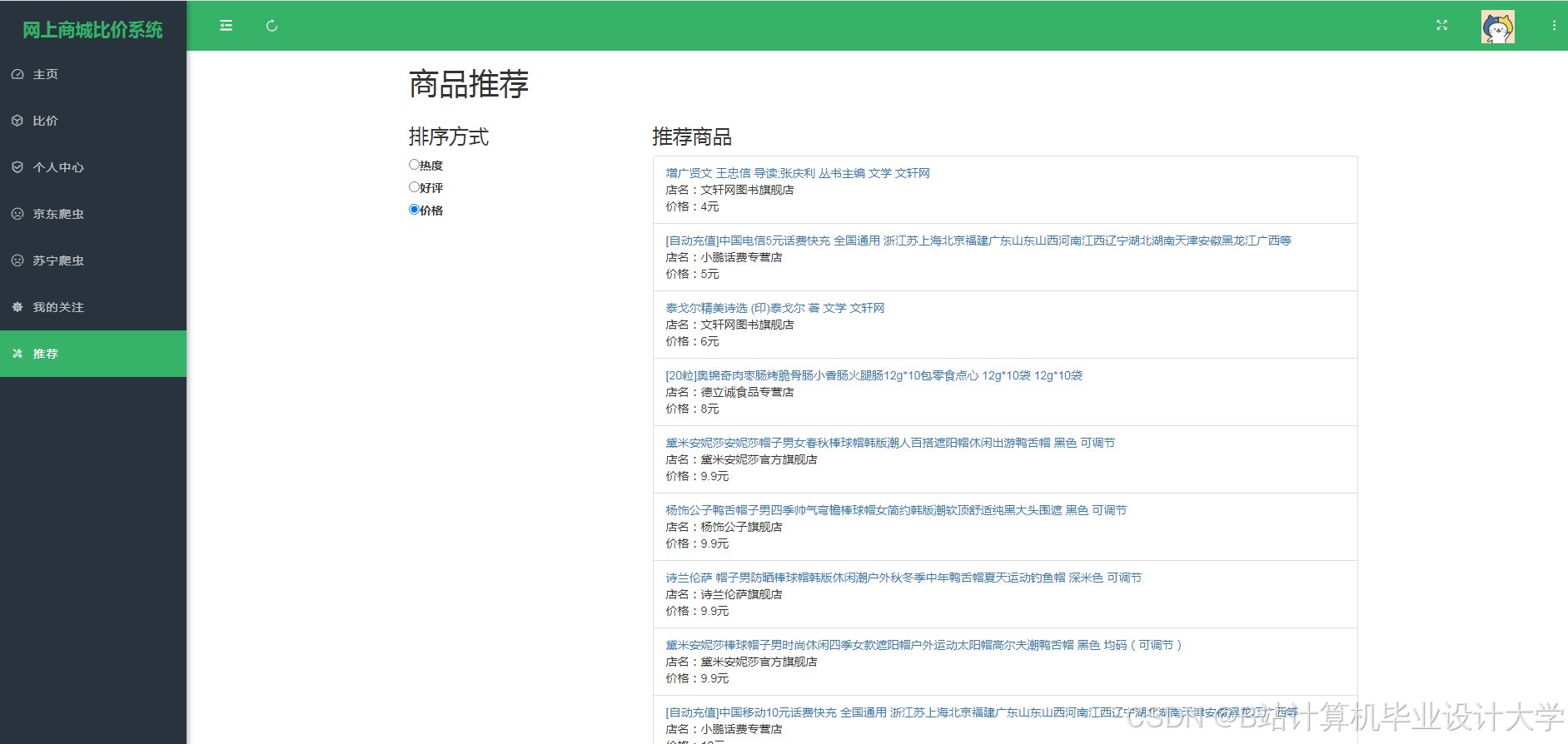Open the 中国移动10元话费快充 product link
This screenshot has width=1568, height=744.
[982, 712]
